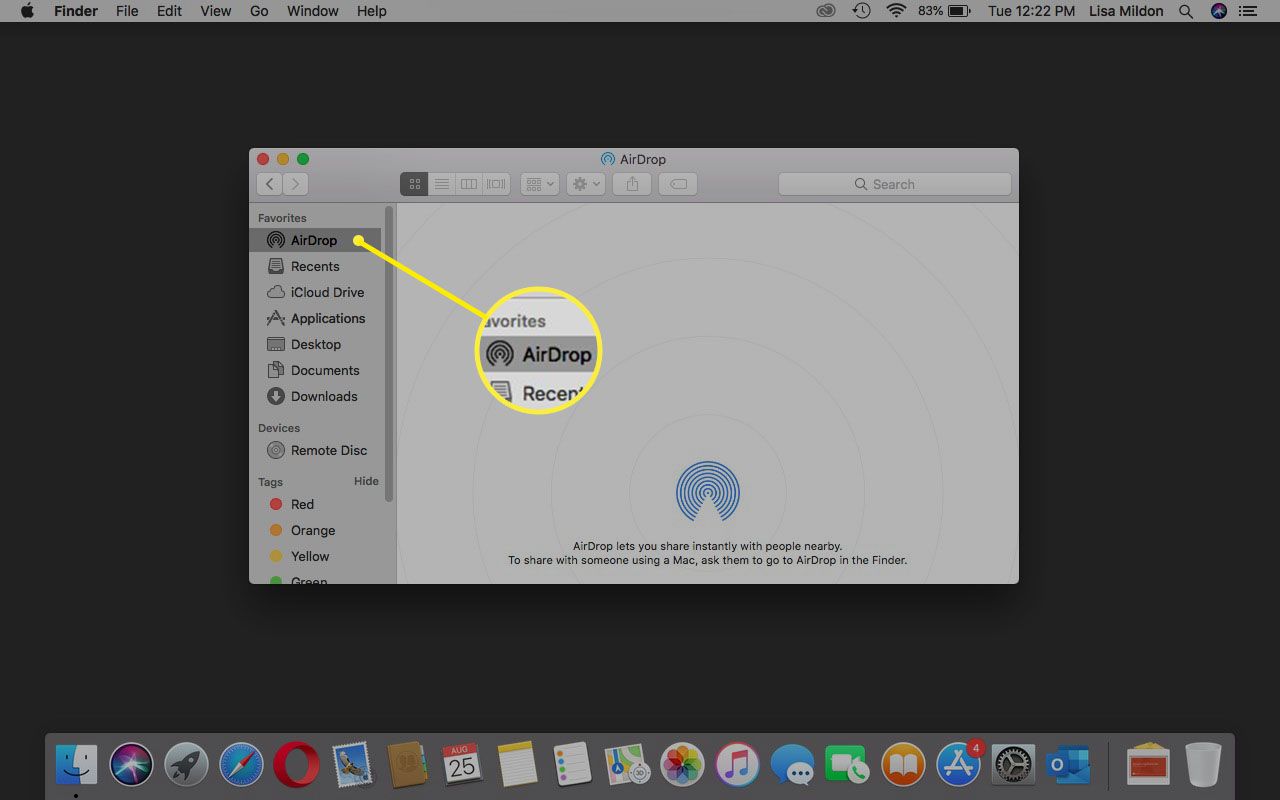Open Launchpad from the Dock
The height and width of the screenshot is (800, 1280).
186,765
